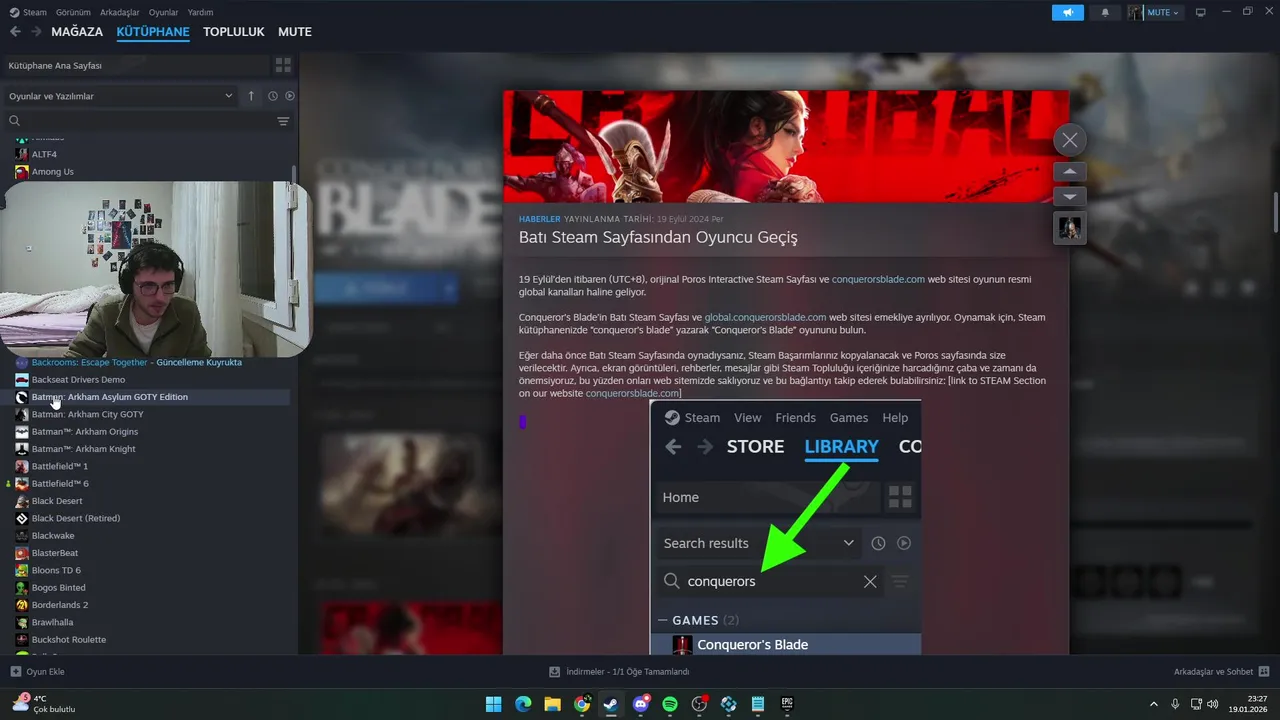Switch to the TOPLULUK tab

[x=234, y=32]
